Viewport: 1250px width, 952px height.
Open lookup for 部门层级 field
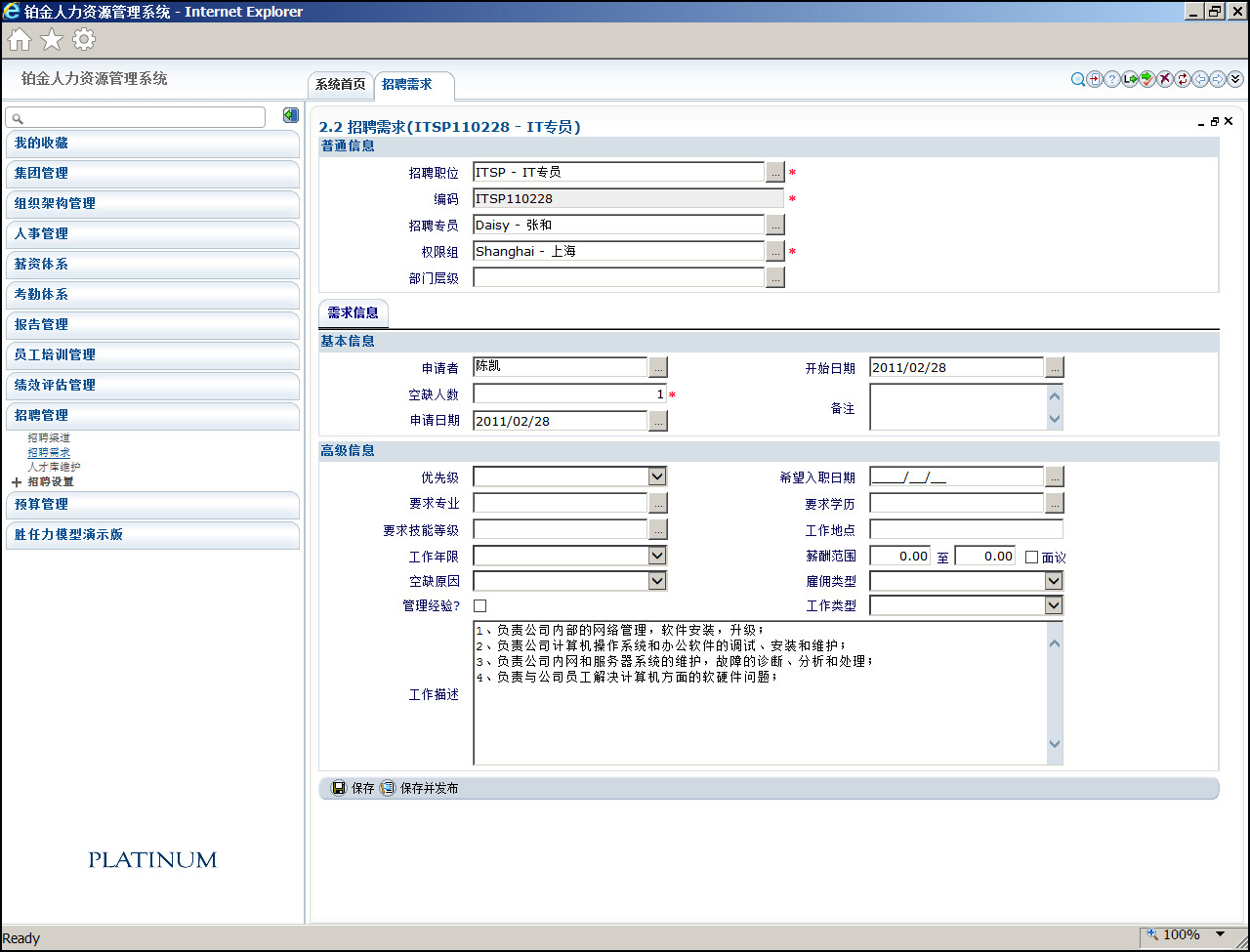[775, 277]
